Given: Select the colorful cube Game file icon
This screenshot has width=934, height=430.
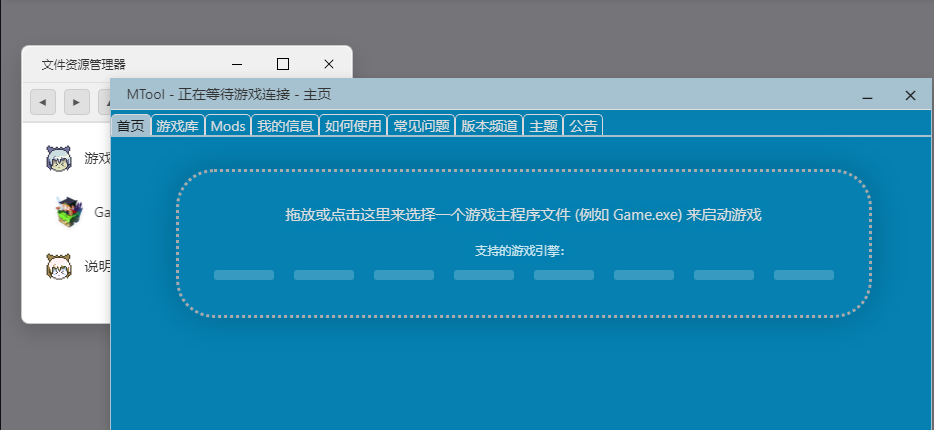Looking at the screenshot, I should [x=68, y=212].
